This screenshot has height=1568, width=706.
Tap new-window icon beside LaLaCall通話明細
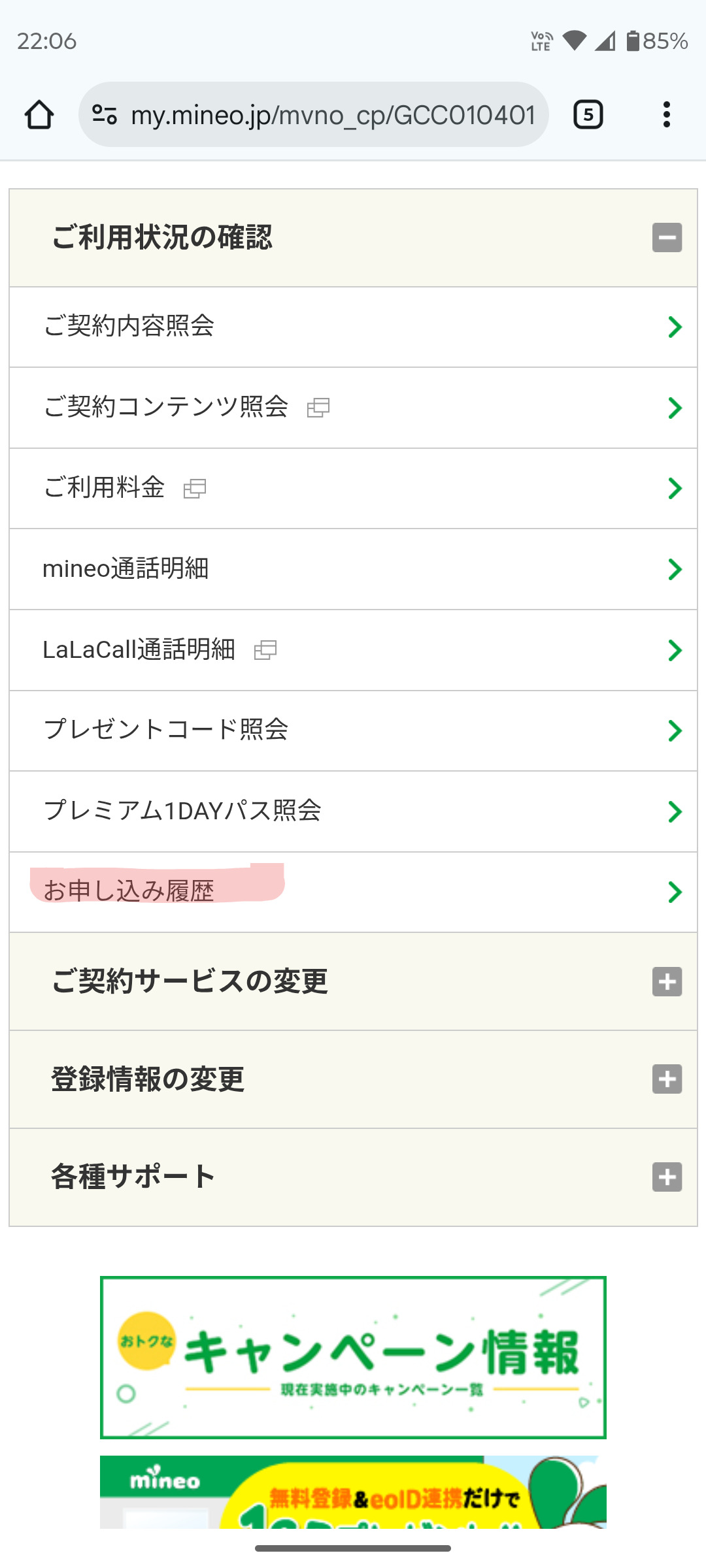tap(265, 650)
